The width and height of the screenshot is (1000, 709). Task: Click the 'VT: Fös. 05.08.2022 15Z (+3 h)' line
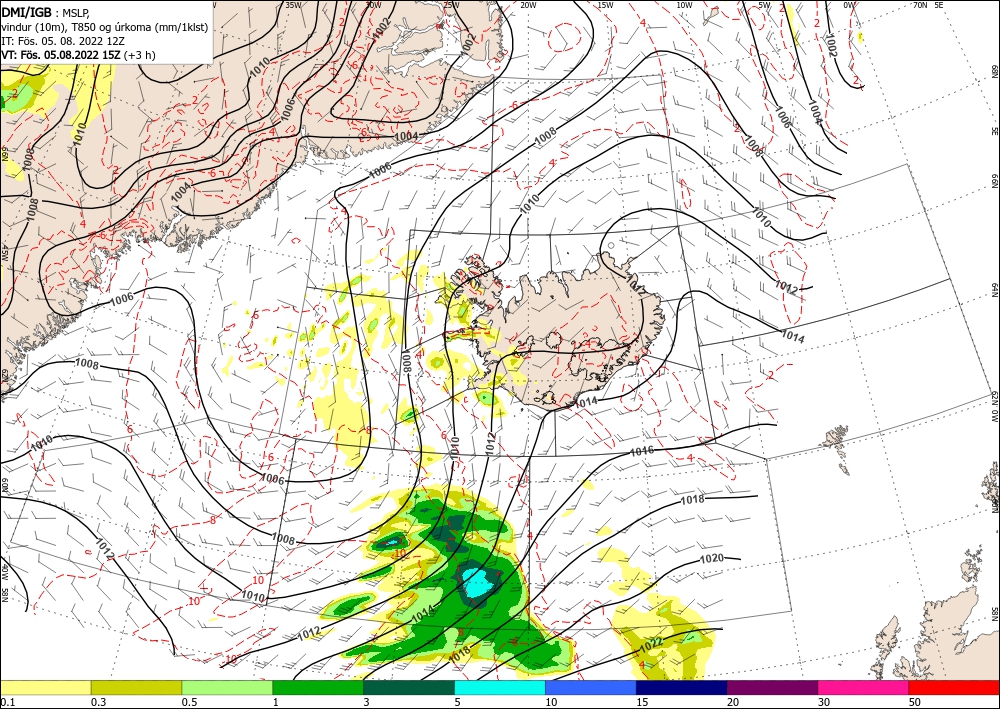tap(78, 55)
